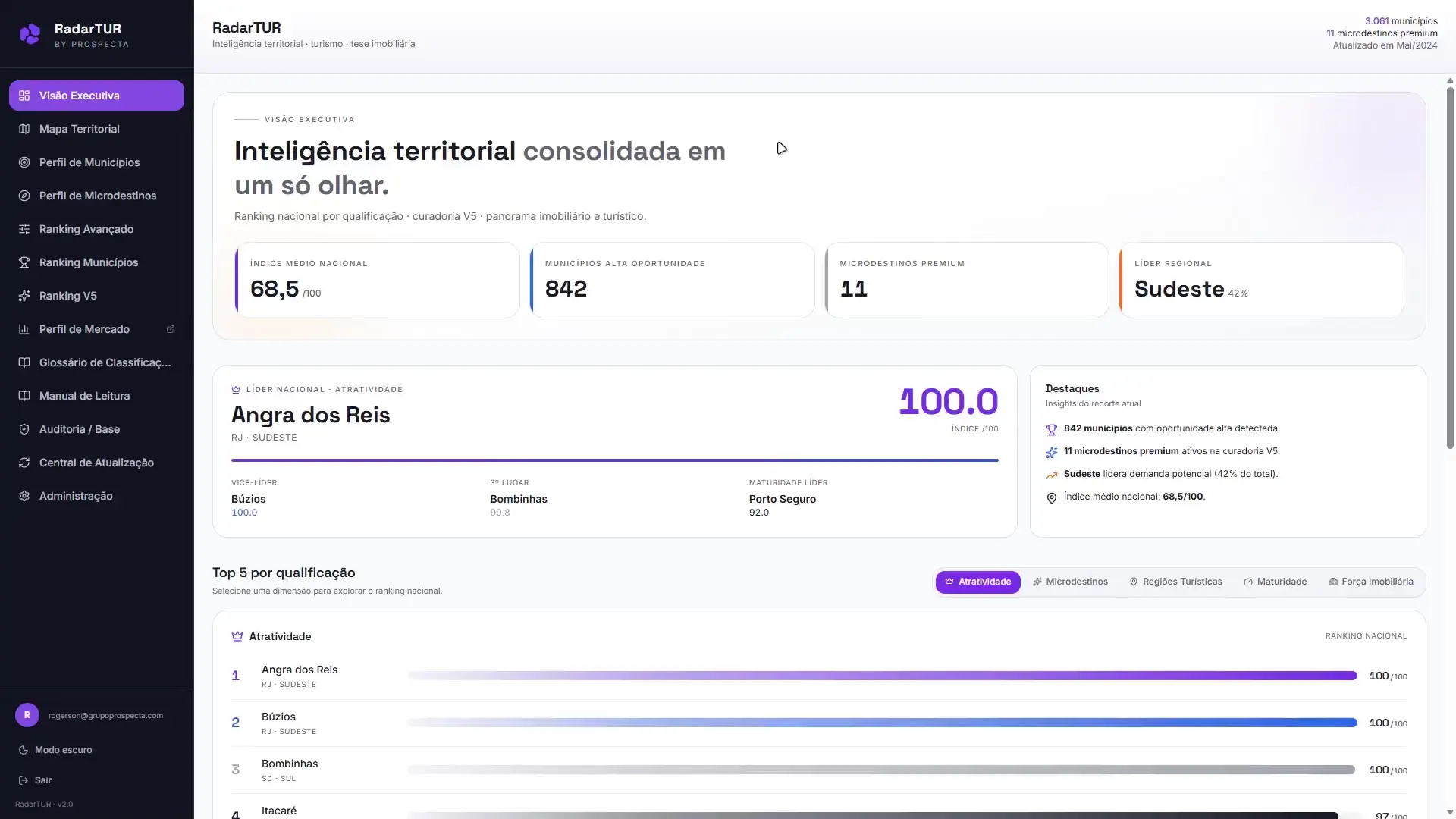Screen dimensions: 1456x819
Task: Click the 100.0 index score
Action: pos(949,401)
